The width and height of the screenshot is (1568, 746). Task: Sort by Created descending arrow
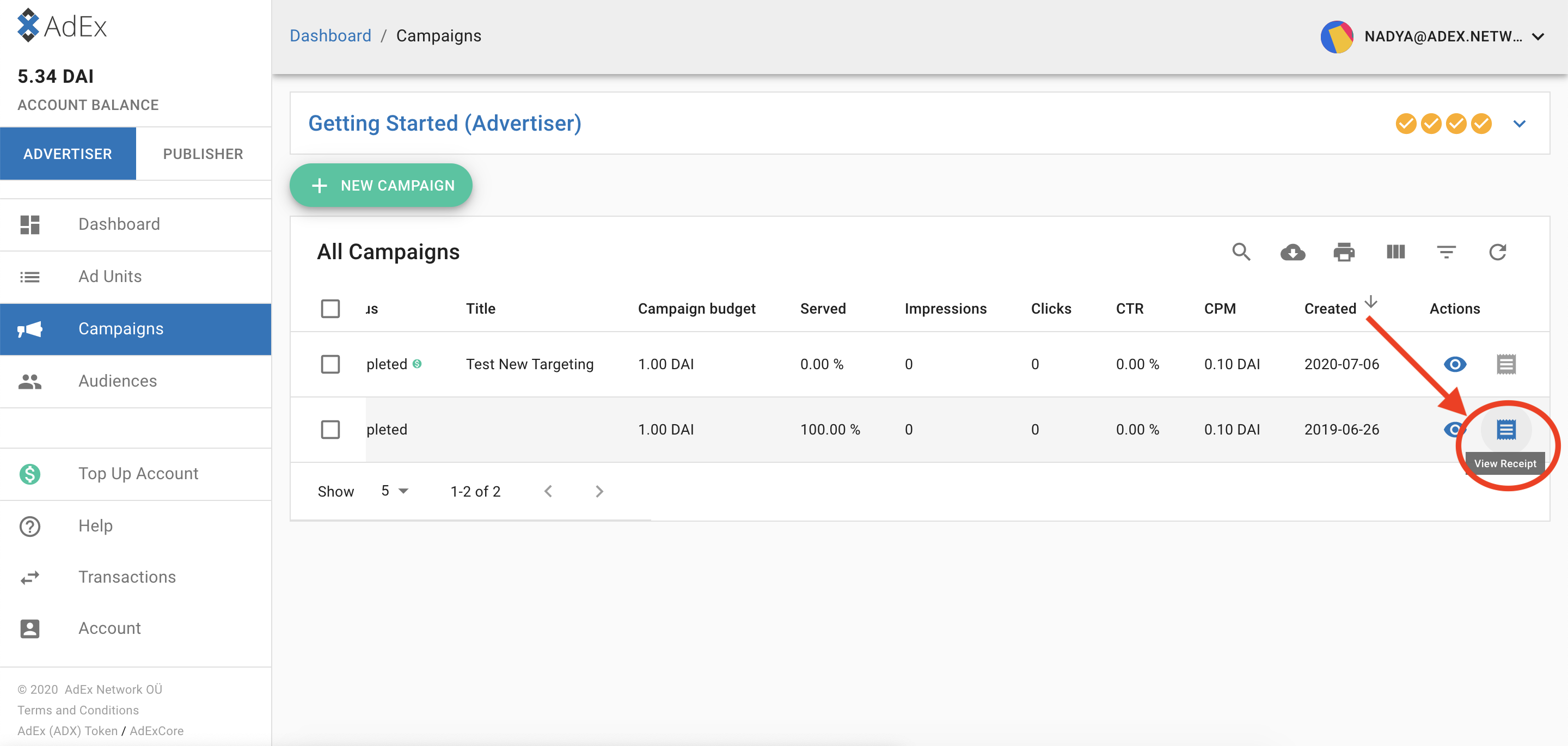coord(1371,302)
